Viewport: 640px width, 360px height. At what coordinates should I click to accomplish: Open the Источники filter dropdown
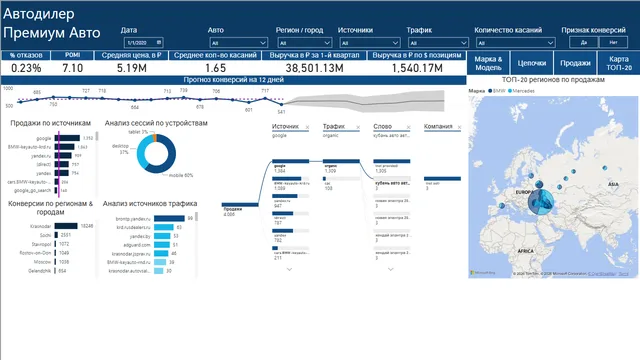[369, 43]
